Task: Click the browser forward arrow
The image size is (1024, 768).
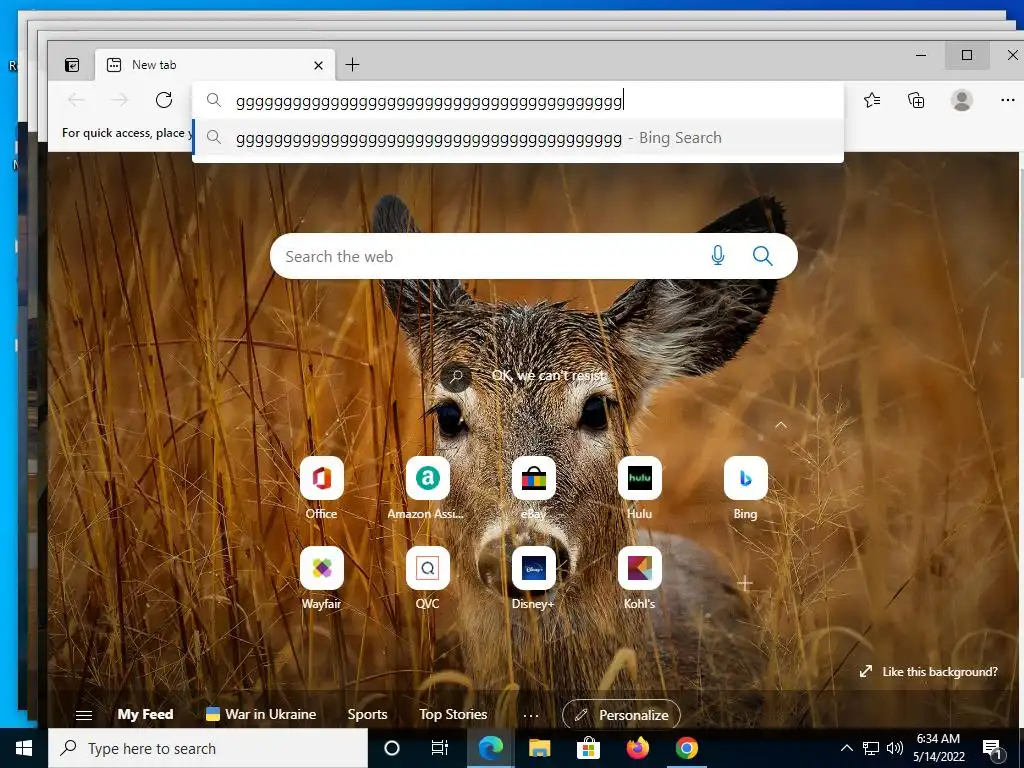Action: coord(120,100)
